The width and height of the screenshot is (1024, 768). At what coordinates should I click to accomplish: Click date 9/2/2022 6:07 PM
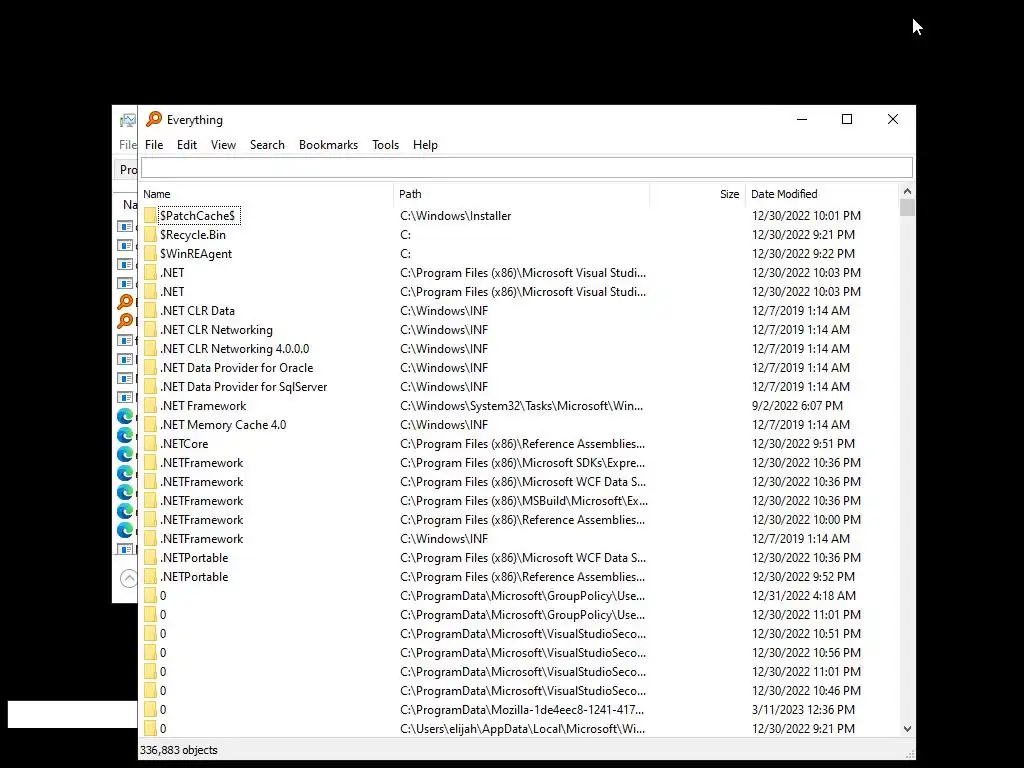tap(797, 406)
